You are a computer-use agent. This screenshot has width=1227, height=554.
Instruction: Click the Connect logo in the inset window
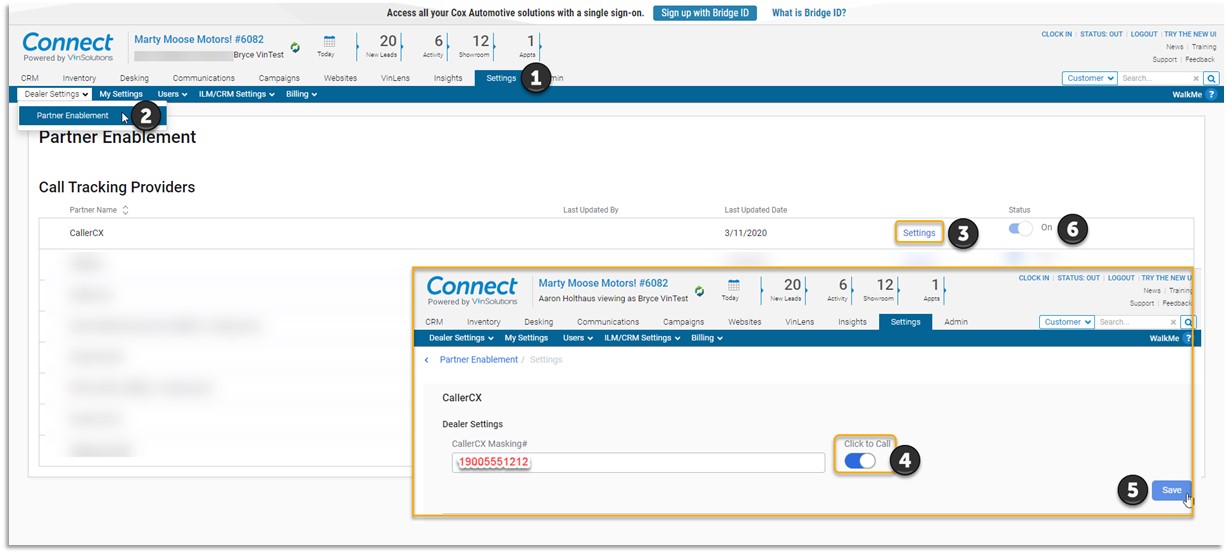click(472, 291)
